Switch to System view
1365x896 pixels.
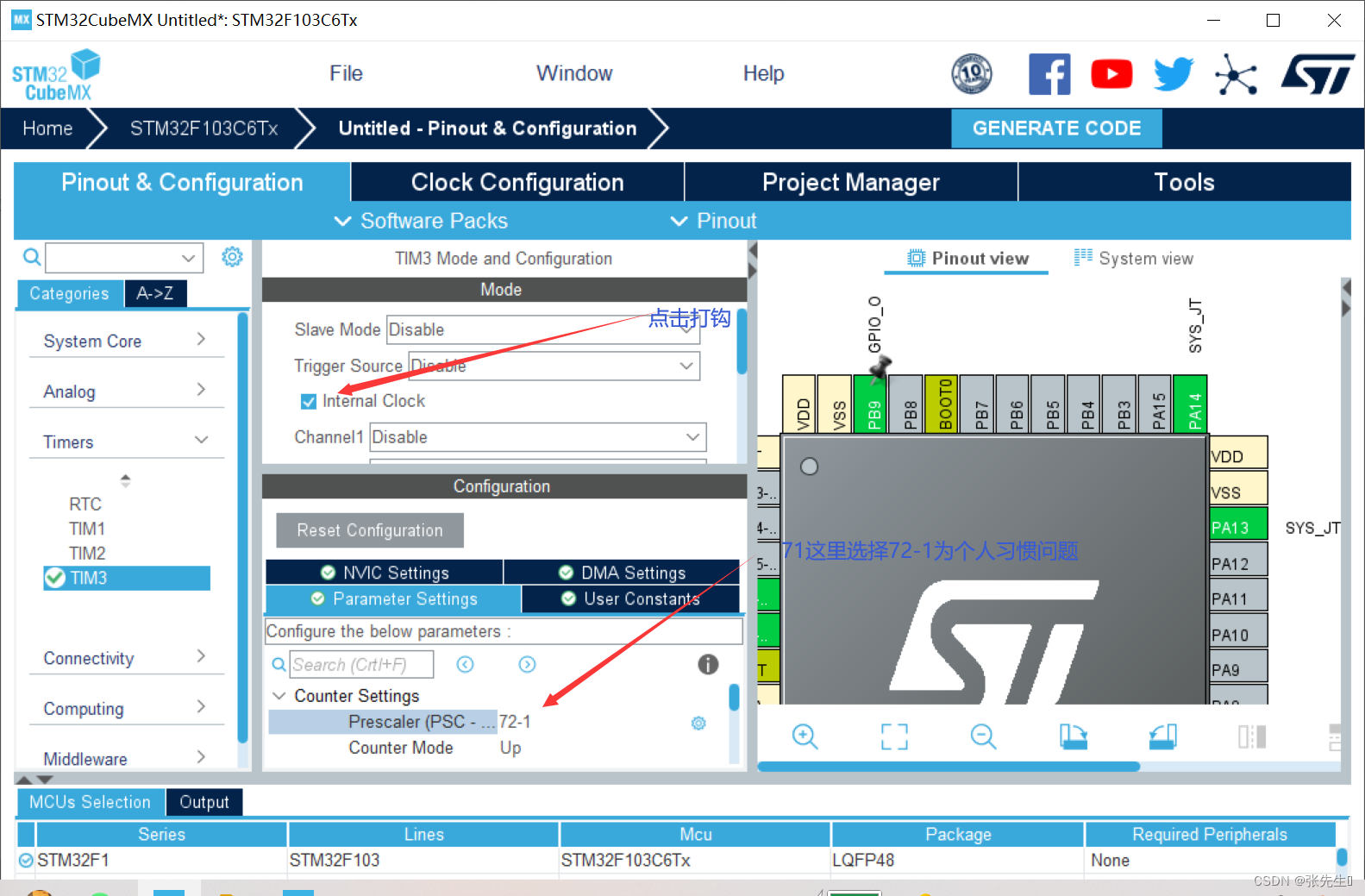(x=1134, y=259)
